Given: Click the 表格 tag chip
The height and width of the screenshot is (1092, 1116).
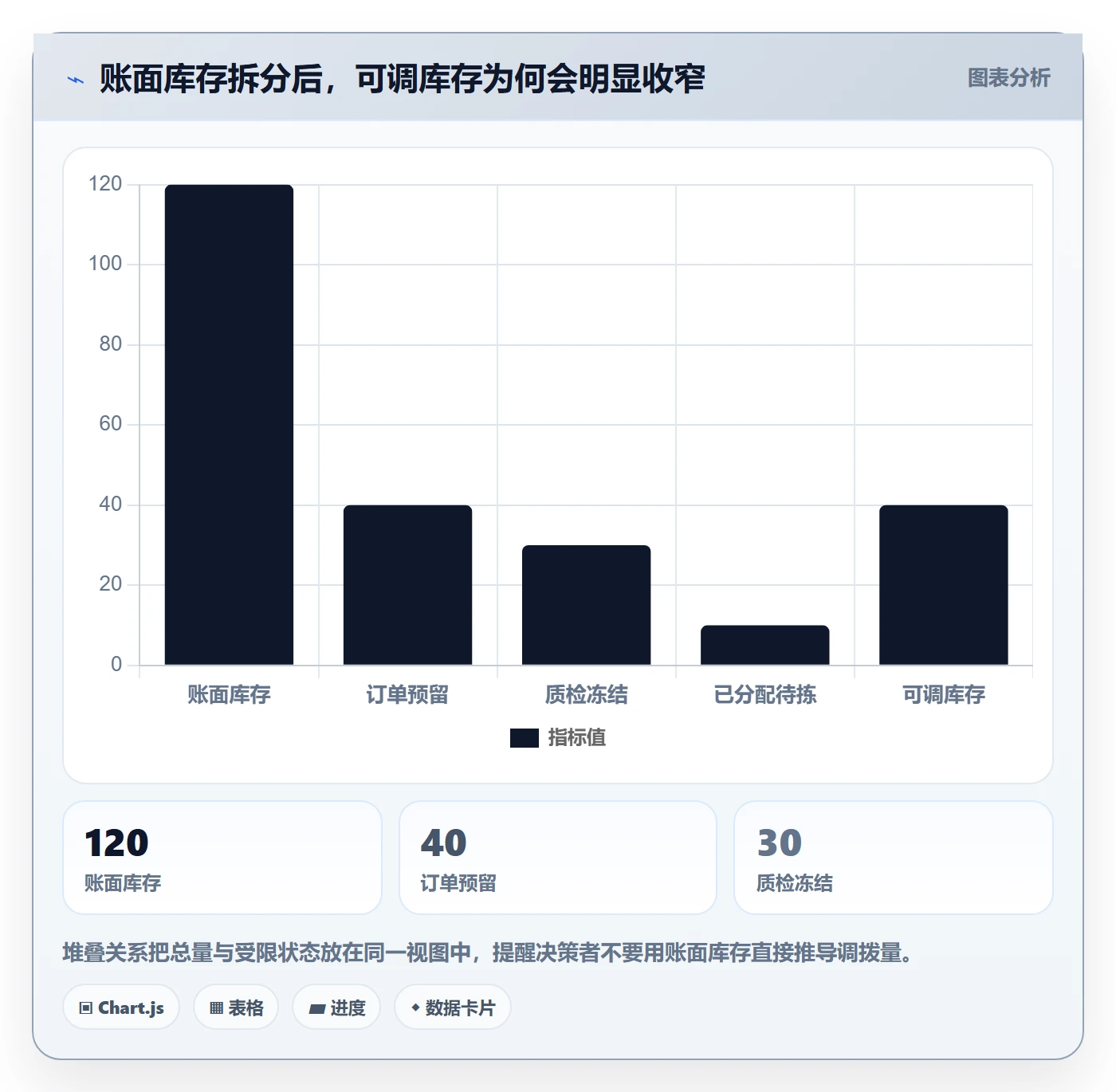Looking at the screenshot, I should [x=236, y=1008].
